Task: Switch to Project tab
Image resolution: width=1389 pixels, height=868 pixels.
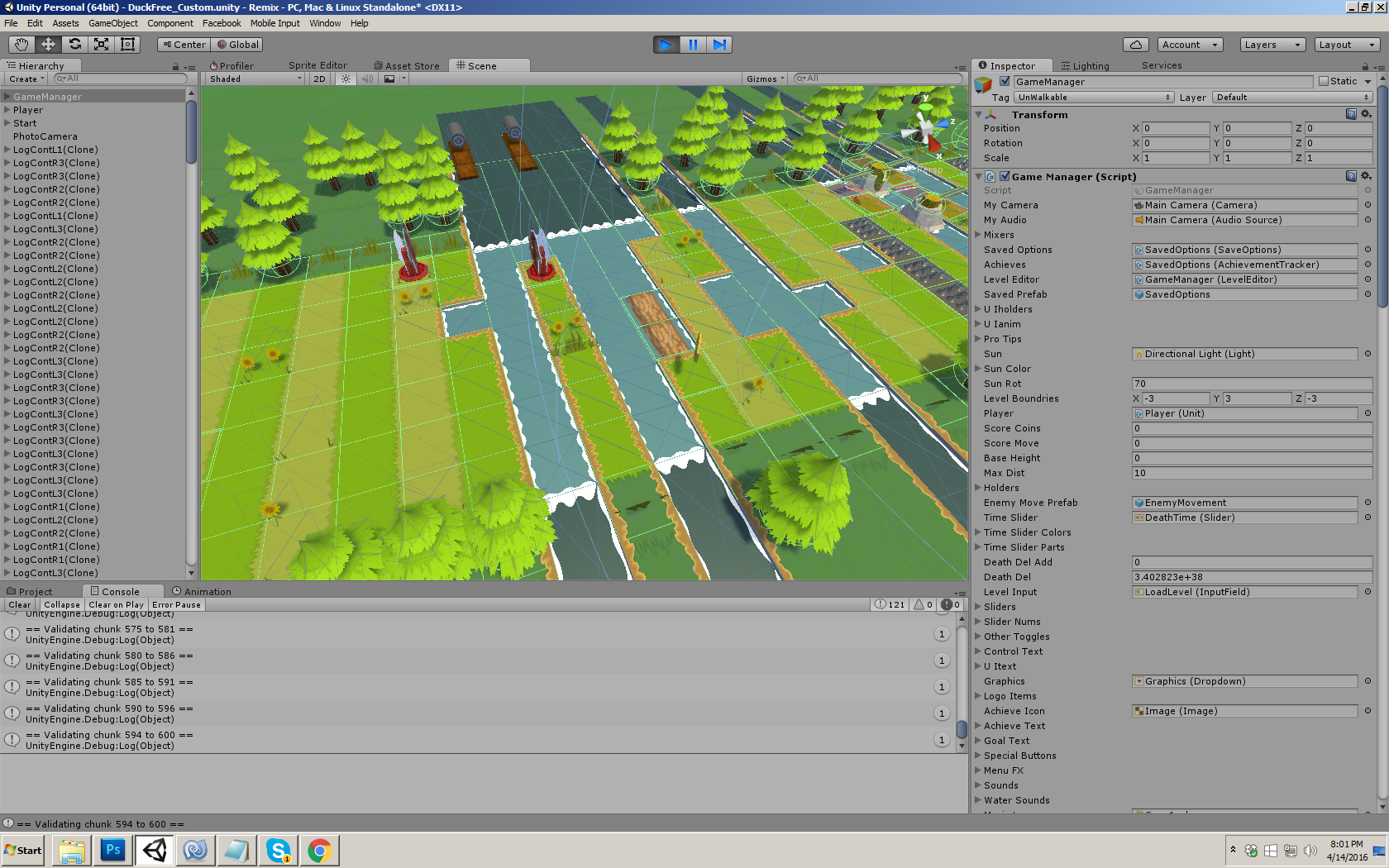Action: 30,591
